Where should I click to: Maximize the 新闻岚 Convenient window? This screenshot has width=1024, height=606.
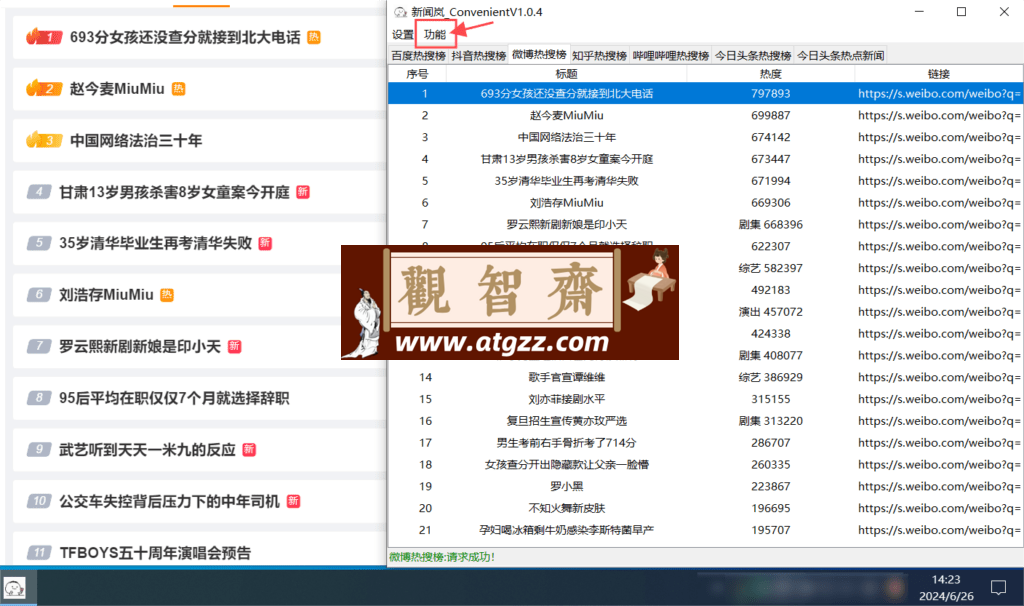tap(961, 12)
